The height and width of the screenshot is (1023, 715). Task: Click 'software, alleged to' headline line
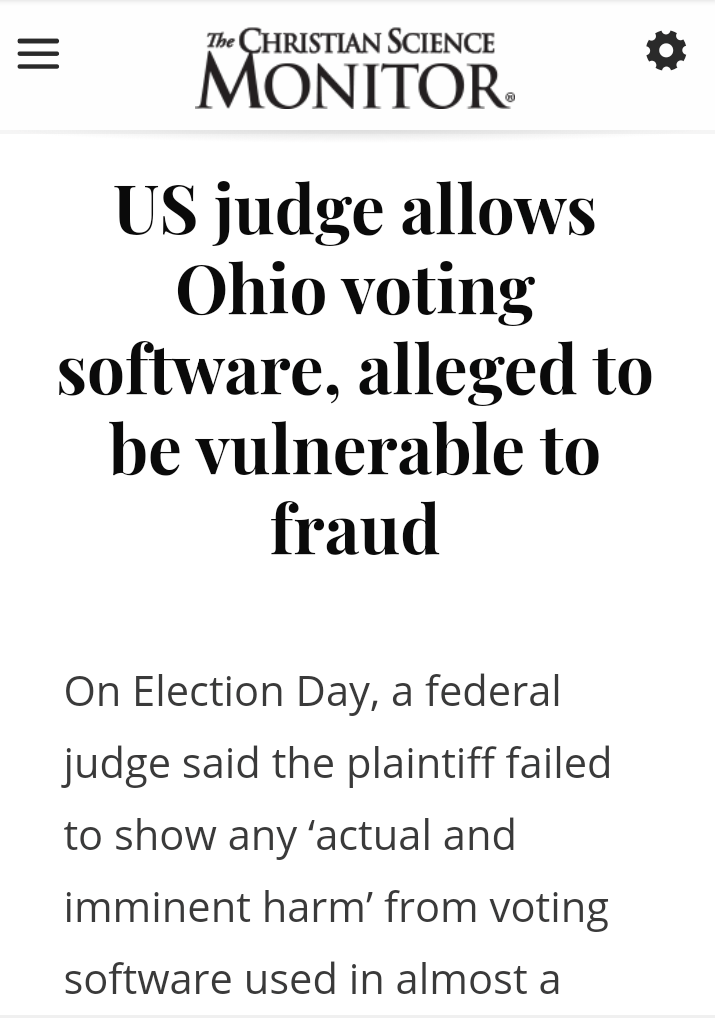tap(355, 369)
